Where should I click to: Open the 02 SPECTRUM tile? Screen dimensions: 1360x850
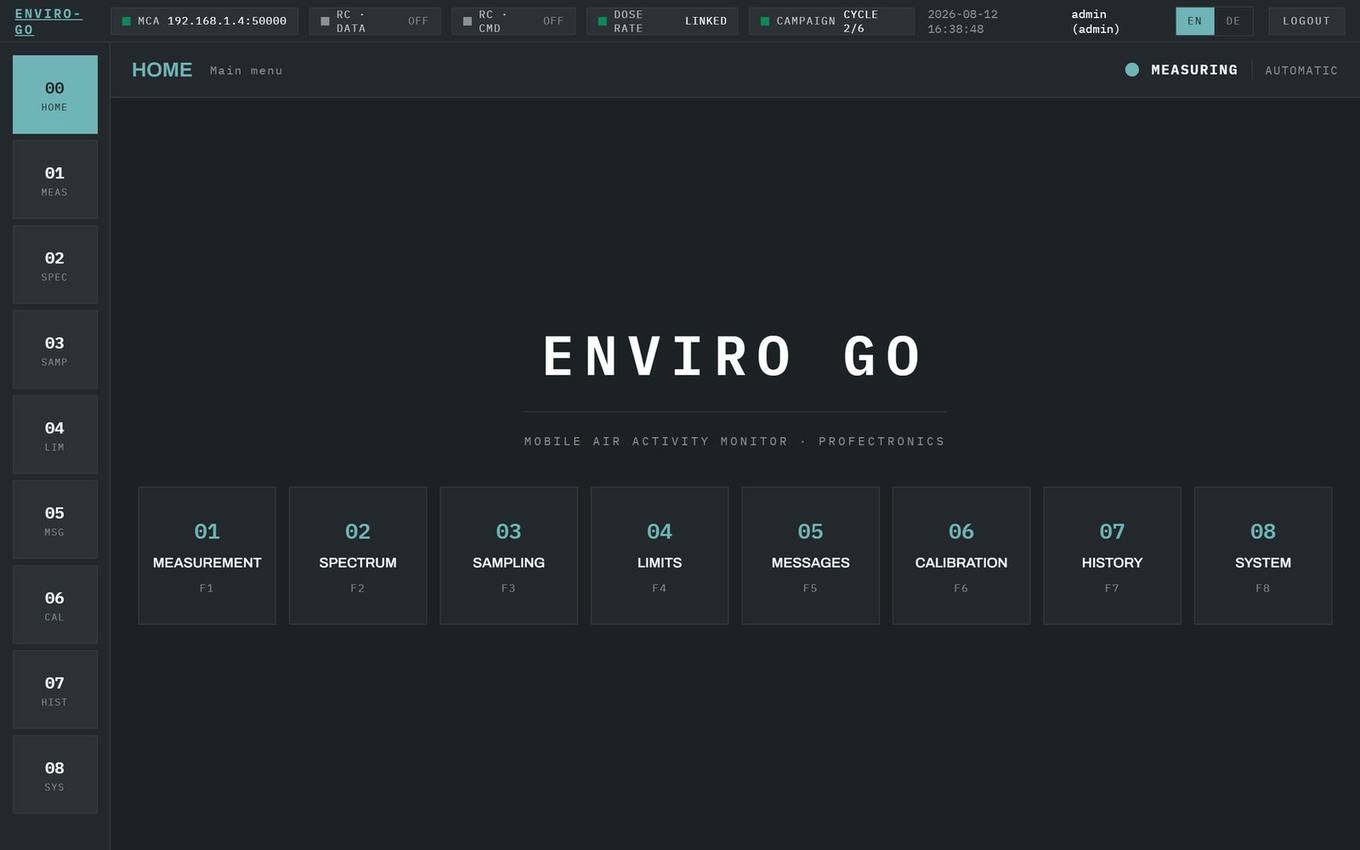[358, 556]
